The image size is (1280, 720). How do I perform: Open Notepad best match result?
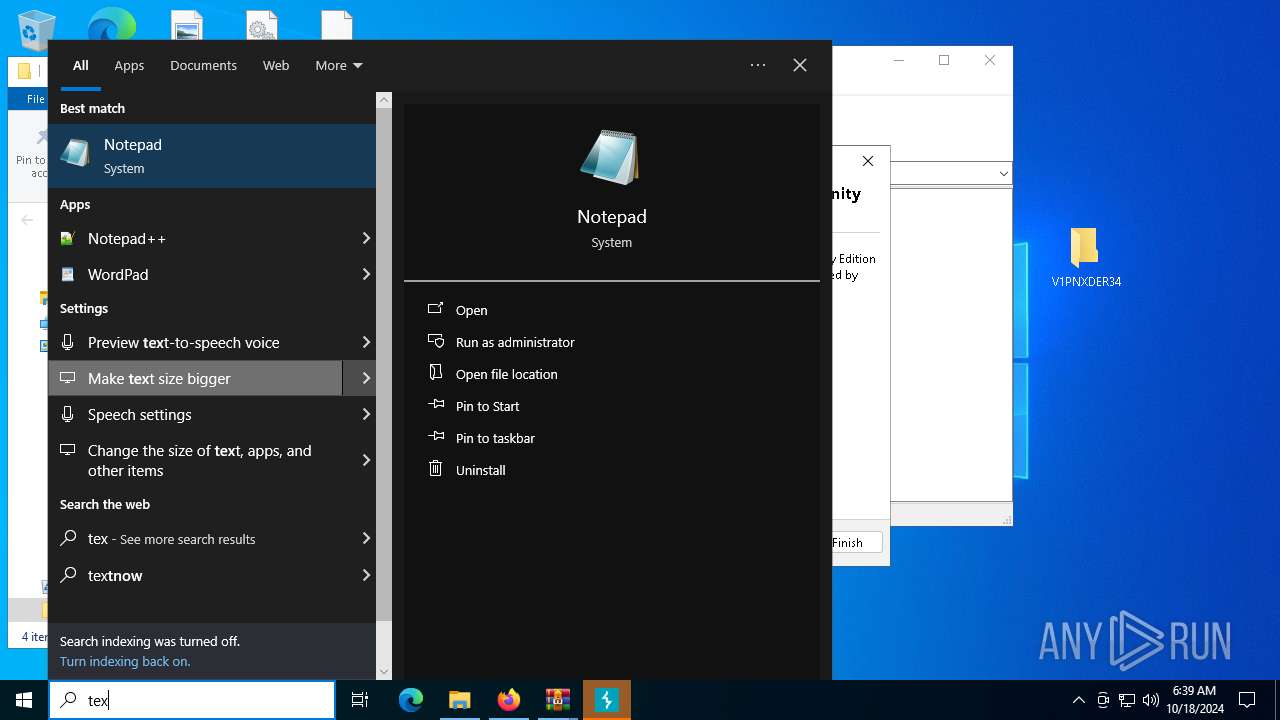click(212, 156)
